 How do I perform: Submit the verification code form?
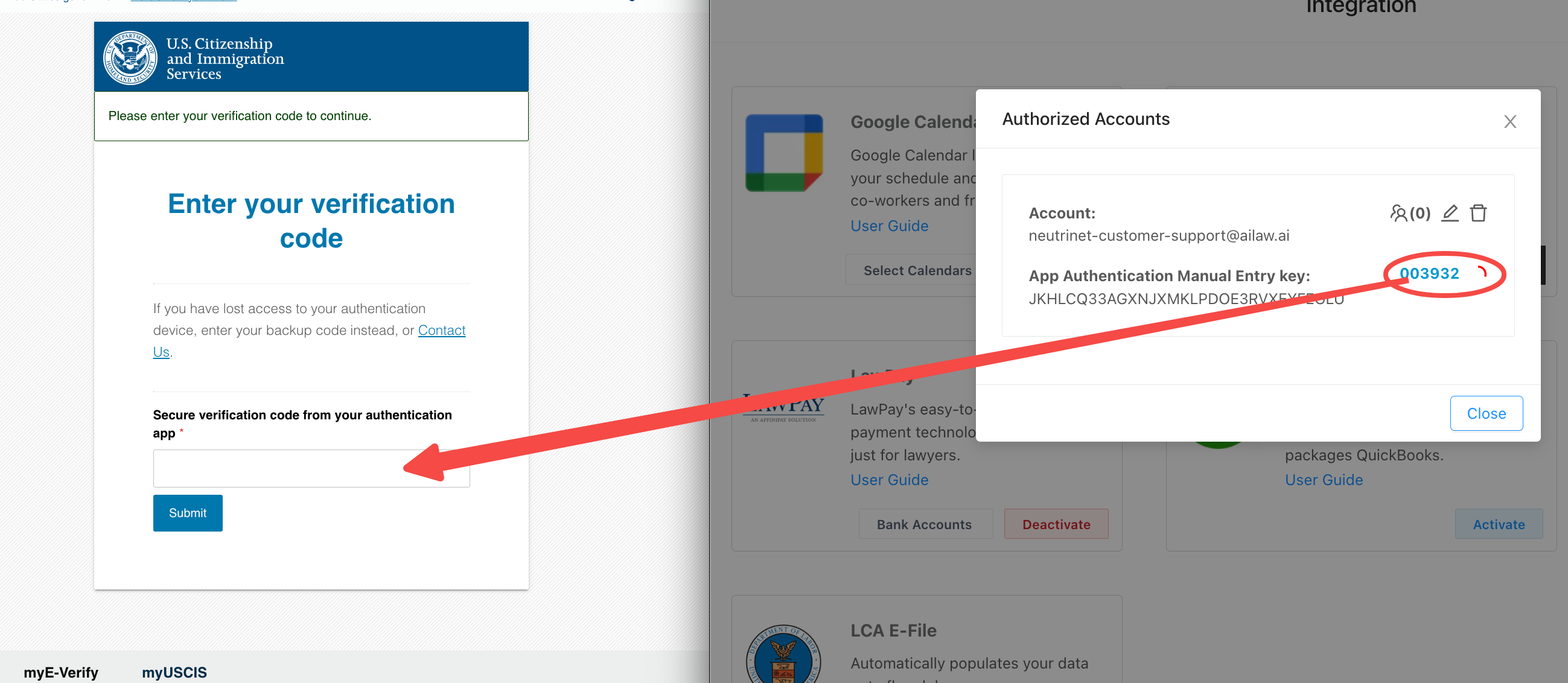tap(188, 513)
